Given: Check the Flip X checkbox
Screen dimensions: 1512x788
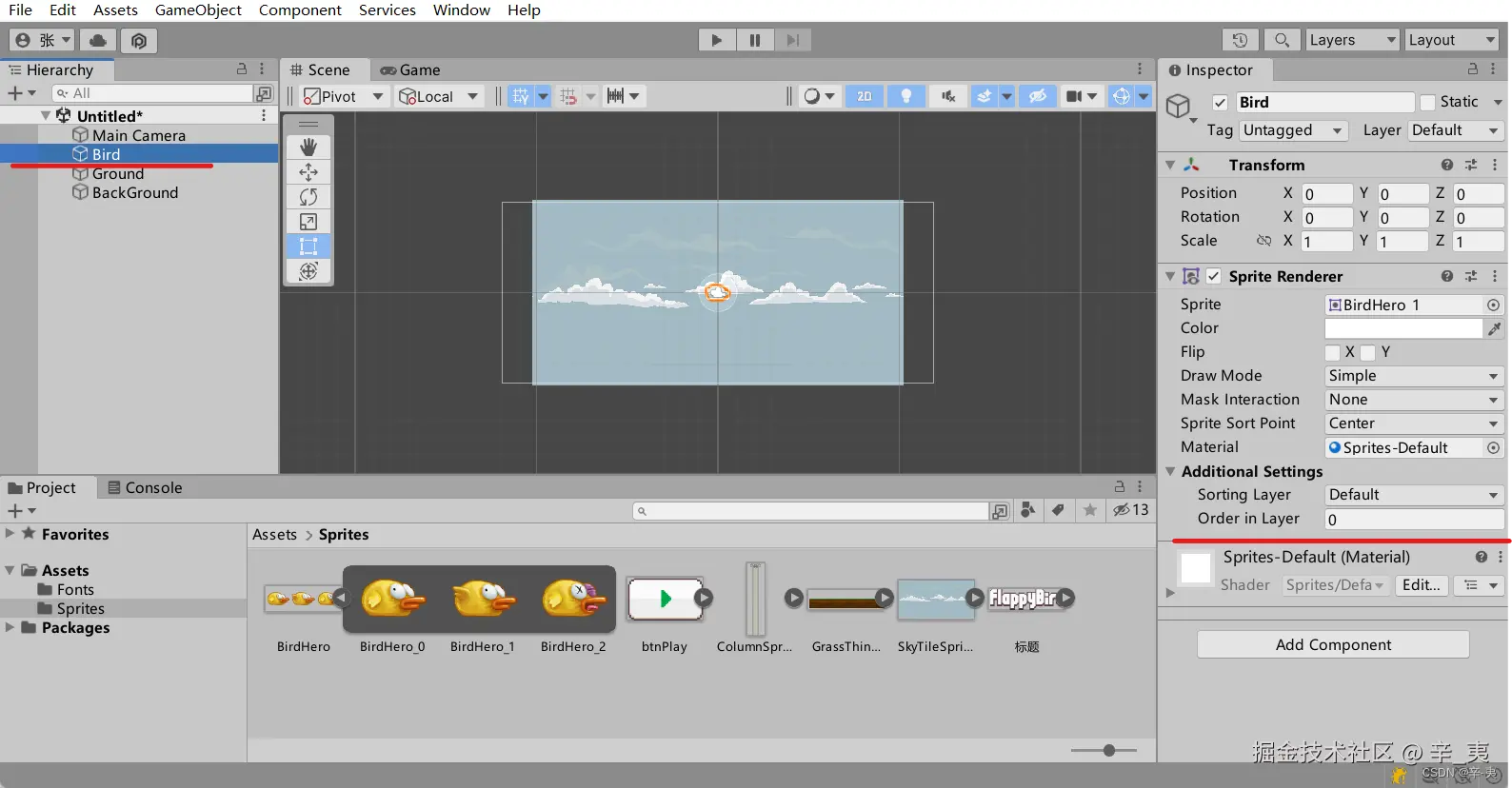Looking at the screenshot, I should (x=1333, y=353).
